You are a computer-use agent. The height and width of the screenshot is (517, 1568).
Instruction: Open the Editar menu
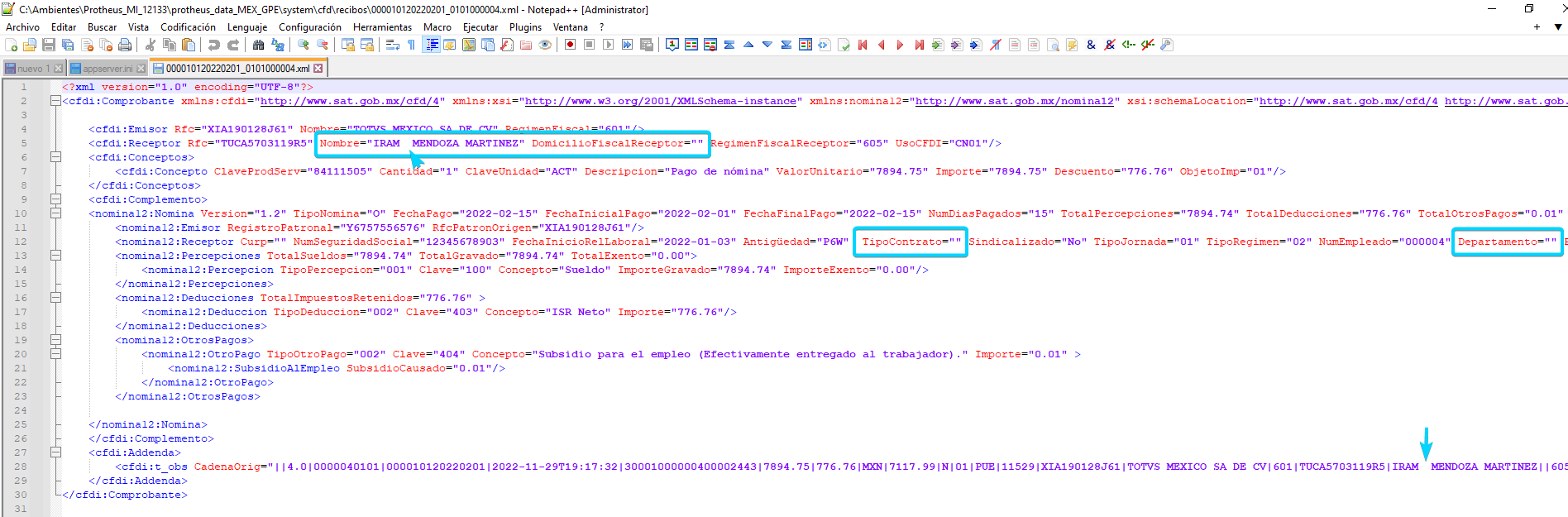pos(64,27)
